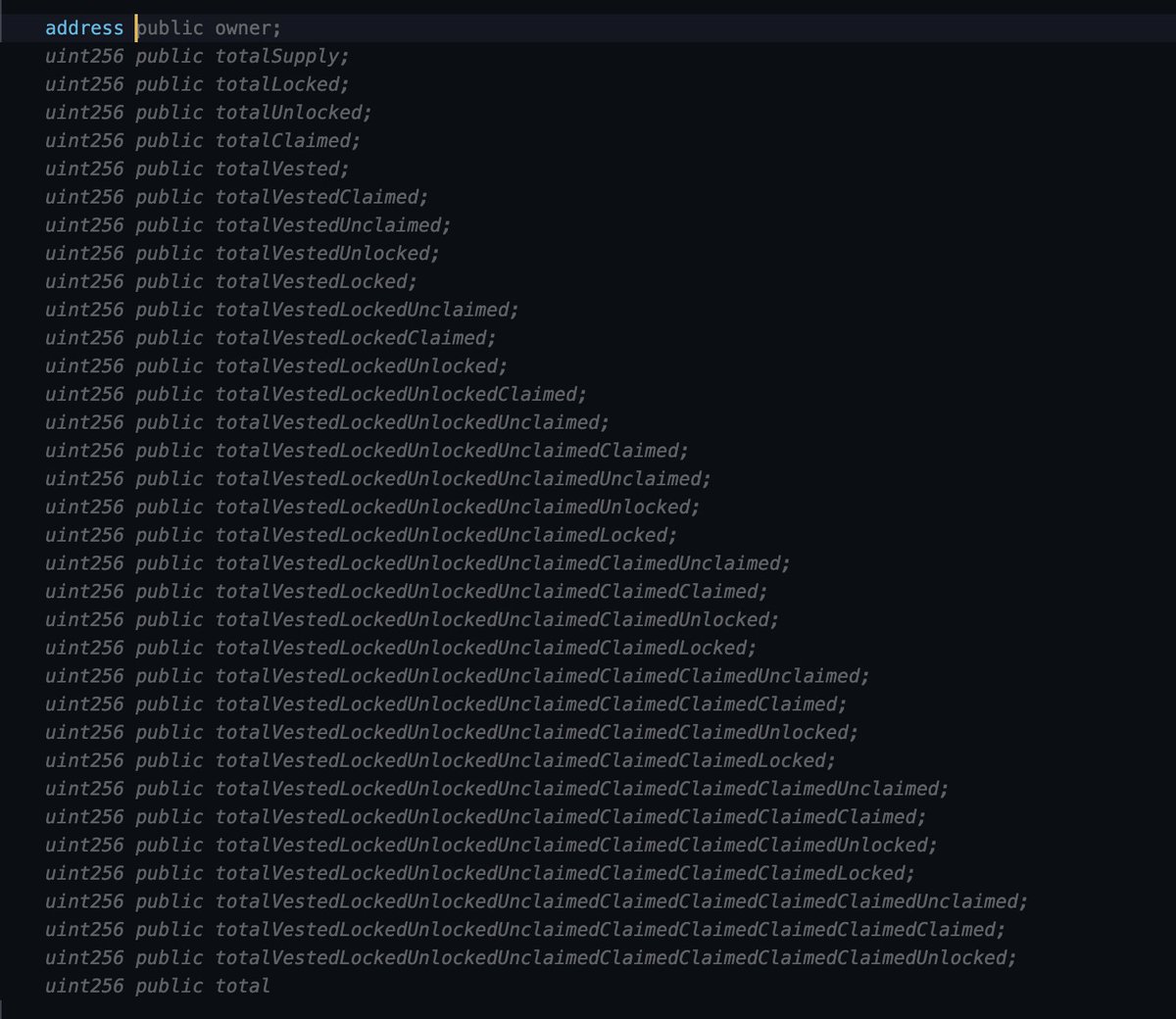Click the 'totalVestedLockedUnlocked;' identifier

coord(362,365)
